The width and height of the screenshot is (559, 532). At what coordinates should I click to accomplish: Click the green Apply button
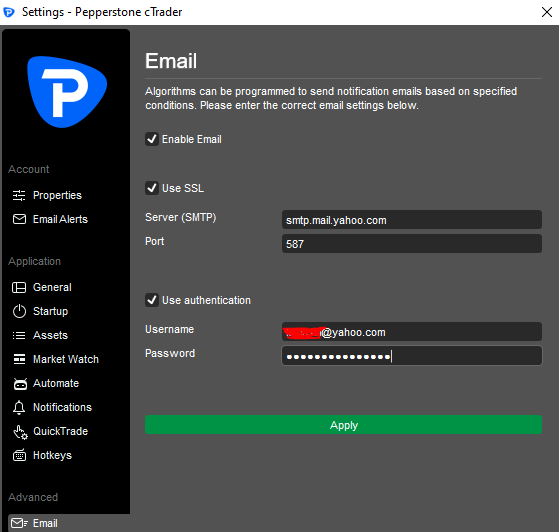(x=343, y=425)
